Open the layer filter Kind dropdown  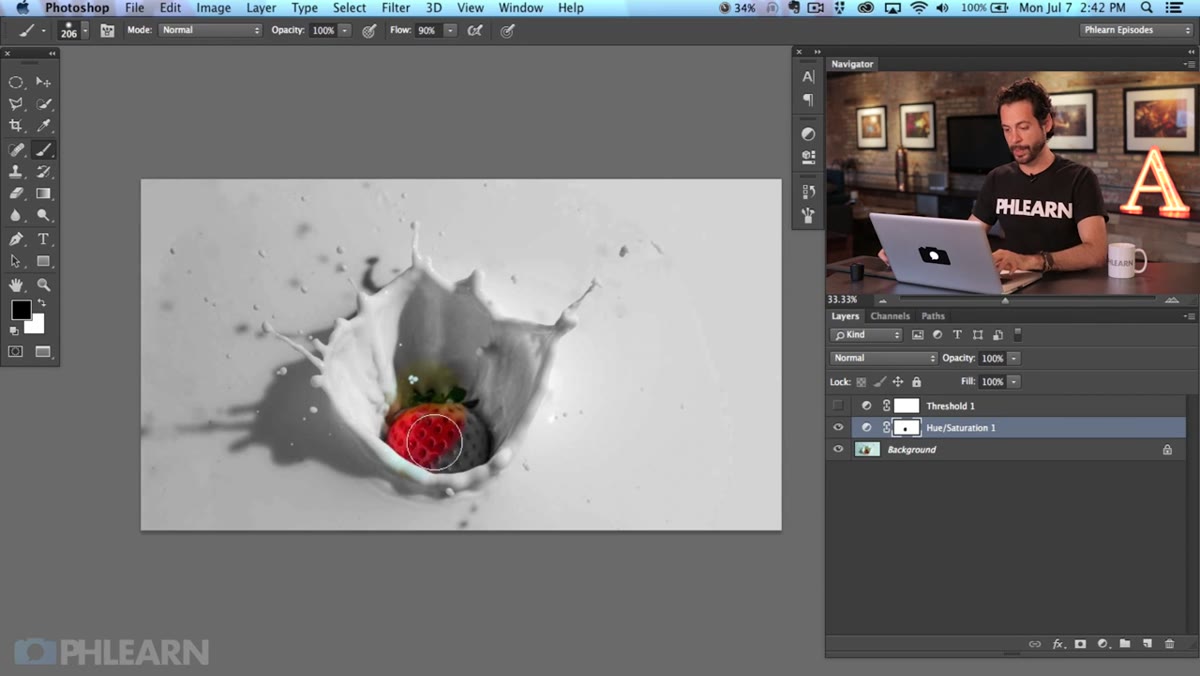[x=867, y=335]
